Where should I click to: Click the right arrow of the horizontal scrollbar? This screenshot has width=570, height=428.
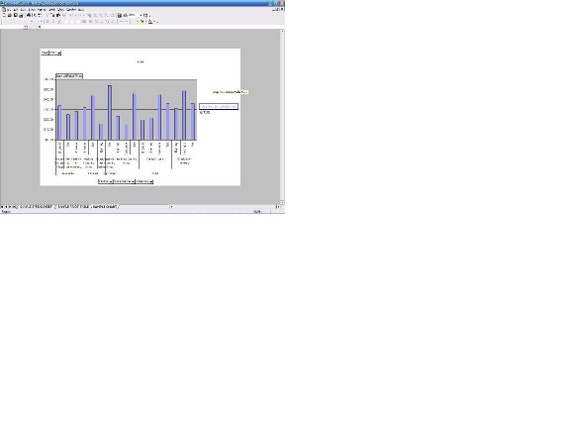pyautogui.click(x=278, y=207)
